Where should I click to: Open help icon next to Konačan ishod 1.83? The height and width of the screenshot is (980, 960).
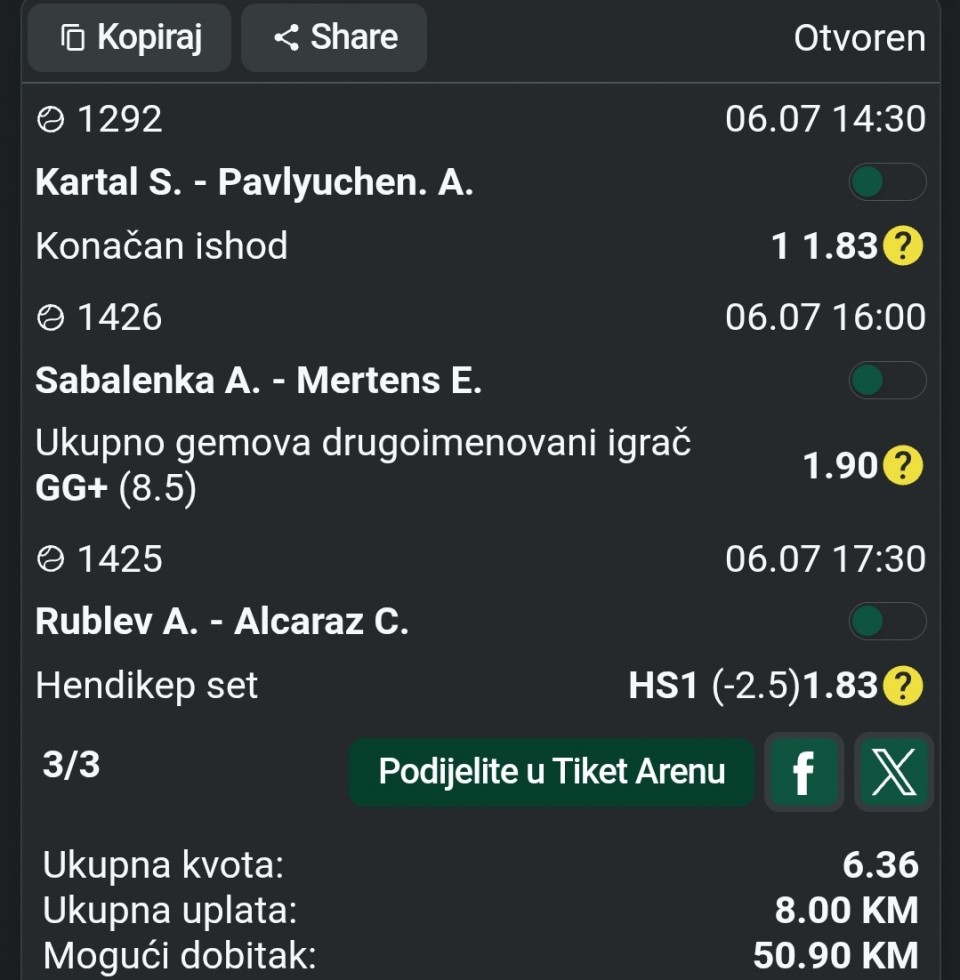point(902,246)
